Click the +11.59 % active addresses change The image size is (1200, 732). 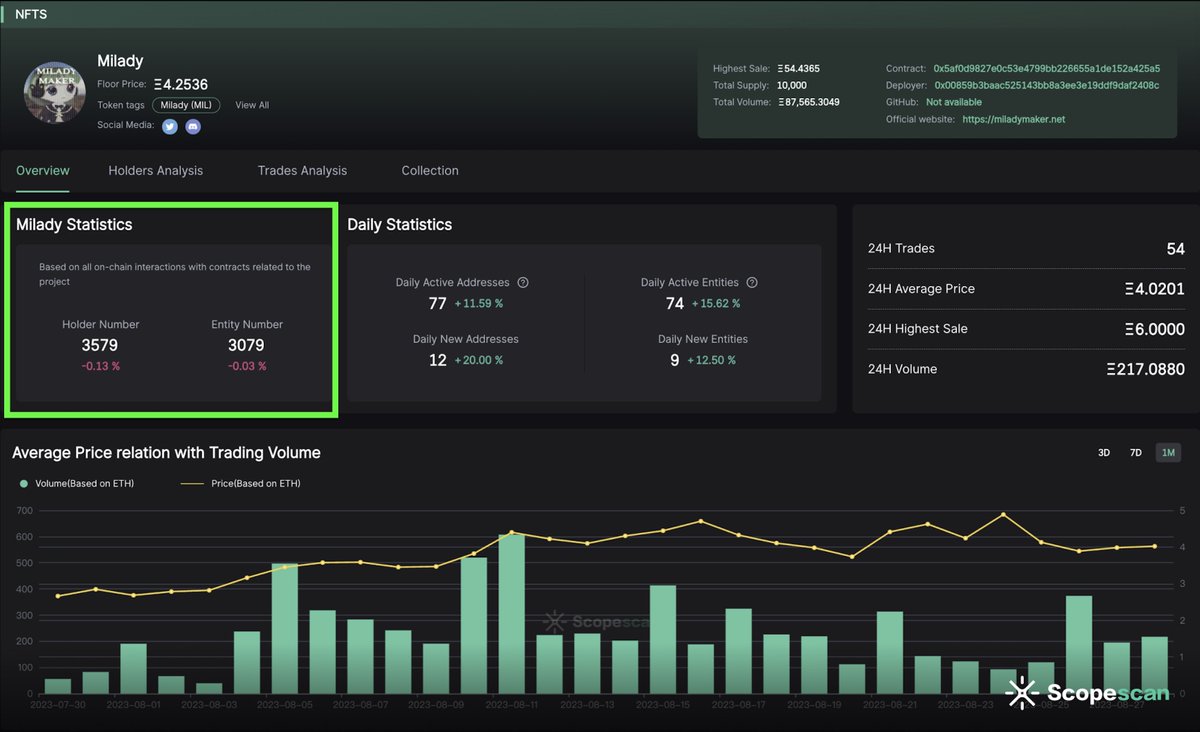tap(479, 304)
